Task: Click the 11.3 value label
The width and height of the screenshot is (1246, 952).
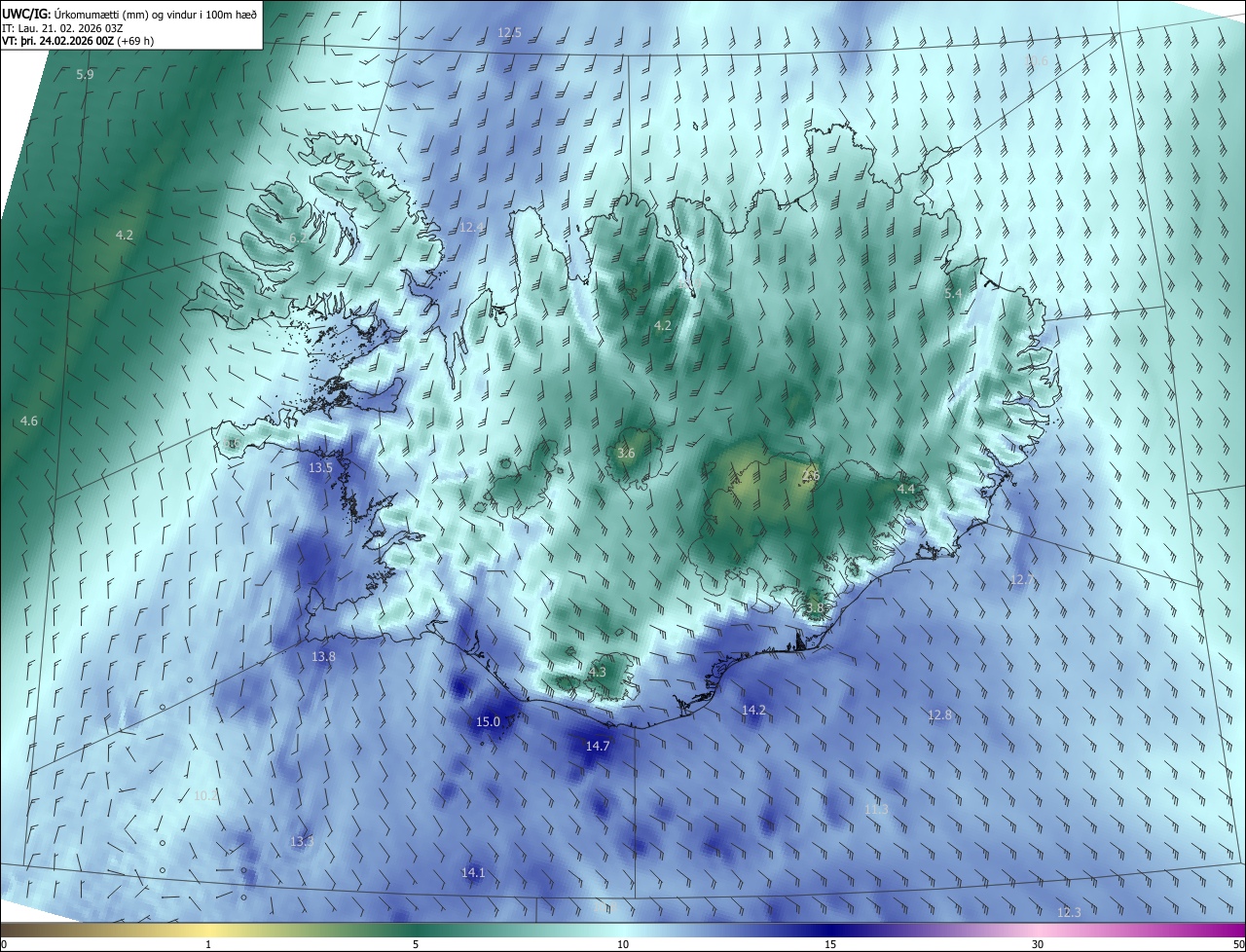Action: pos(876,809)
